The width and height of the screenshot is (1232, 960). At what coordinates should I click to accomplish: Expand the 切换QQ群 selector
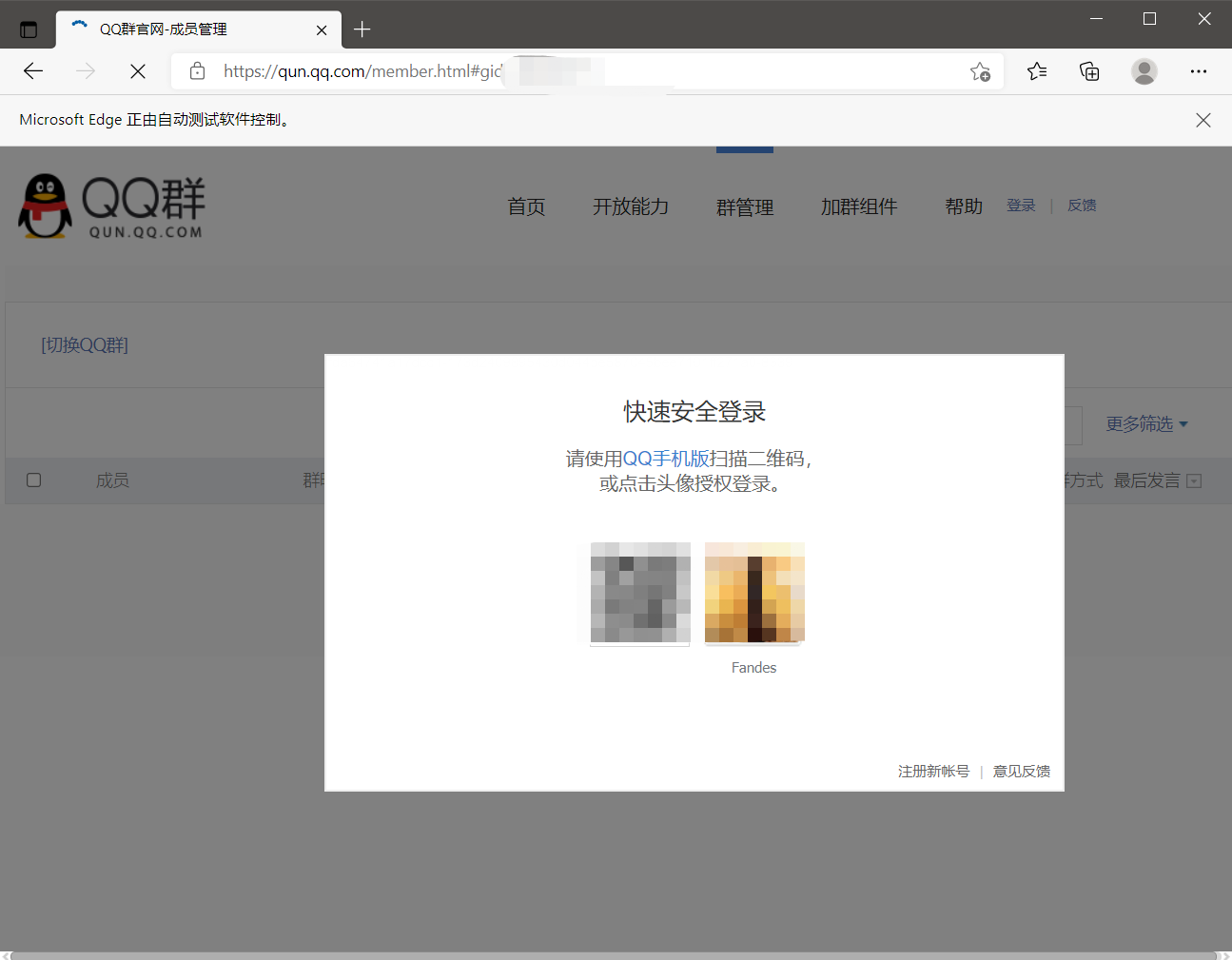pyautogui.click(x=85, y=344)
